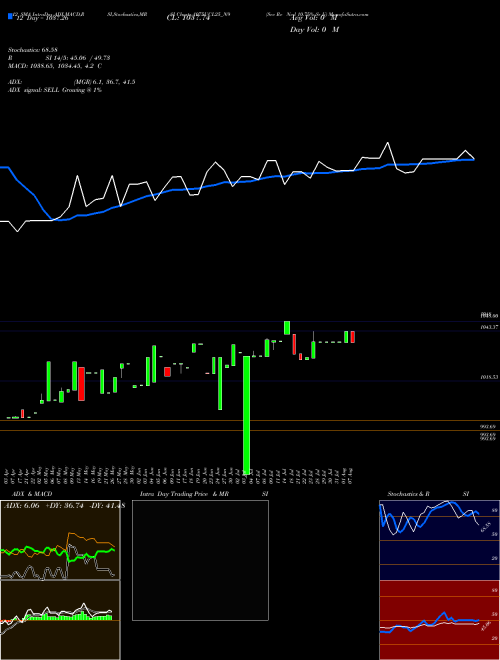
Task: Click the last red candlestick on the chart
Action: pos(353,337)
